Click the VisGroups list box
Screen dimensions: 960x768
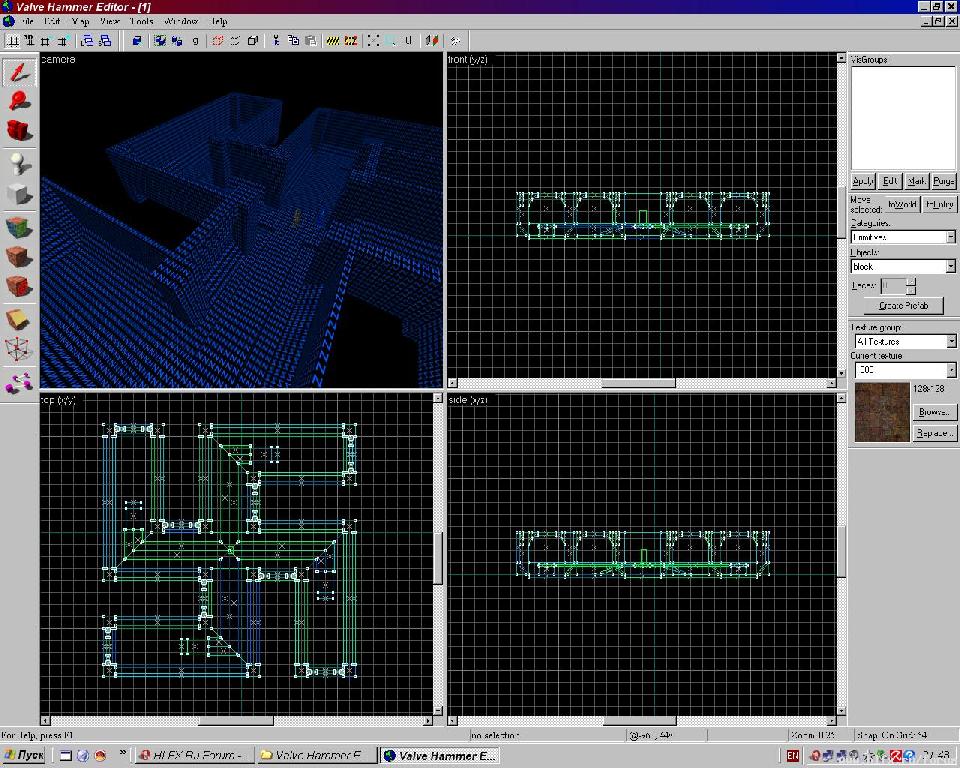(903, 118)
